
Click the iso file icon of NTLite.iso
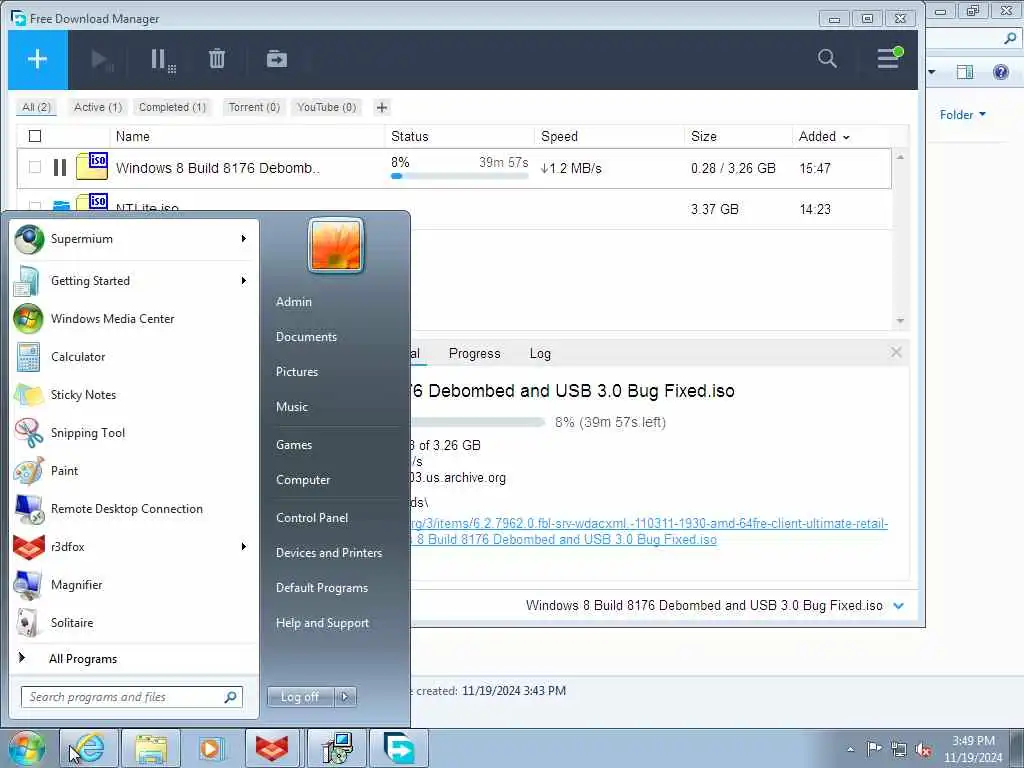tap(92, 202)
